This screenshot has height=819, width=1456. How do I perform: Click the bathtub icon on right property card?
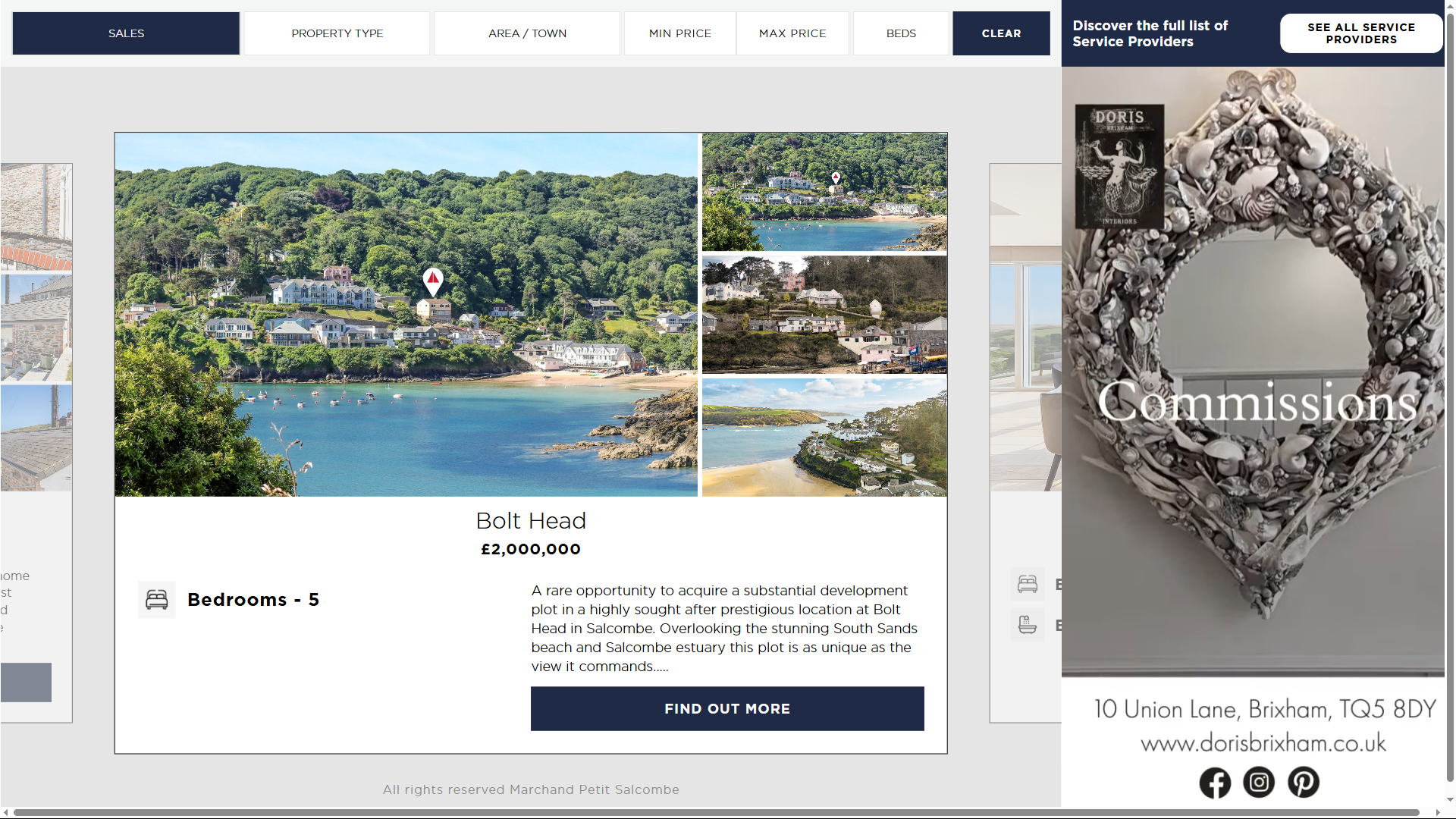(x=1028, y=626)
